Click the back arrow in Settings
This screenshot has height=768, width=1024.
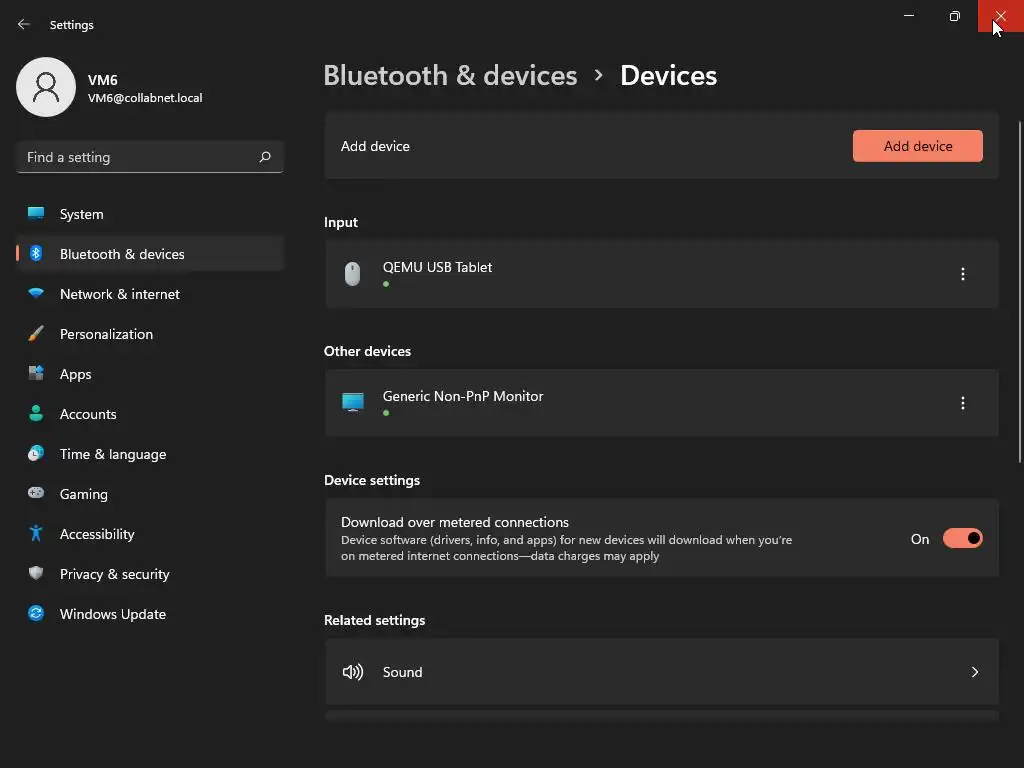coord(24,24)
